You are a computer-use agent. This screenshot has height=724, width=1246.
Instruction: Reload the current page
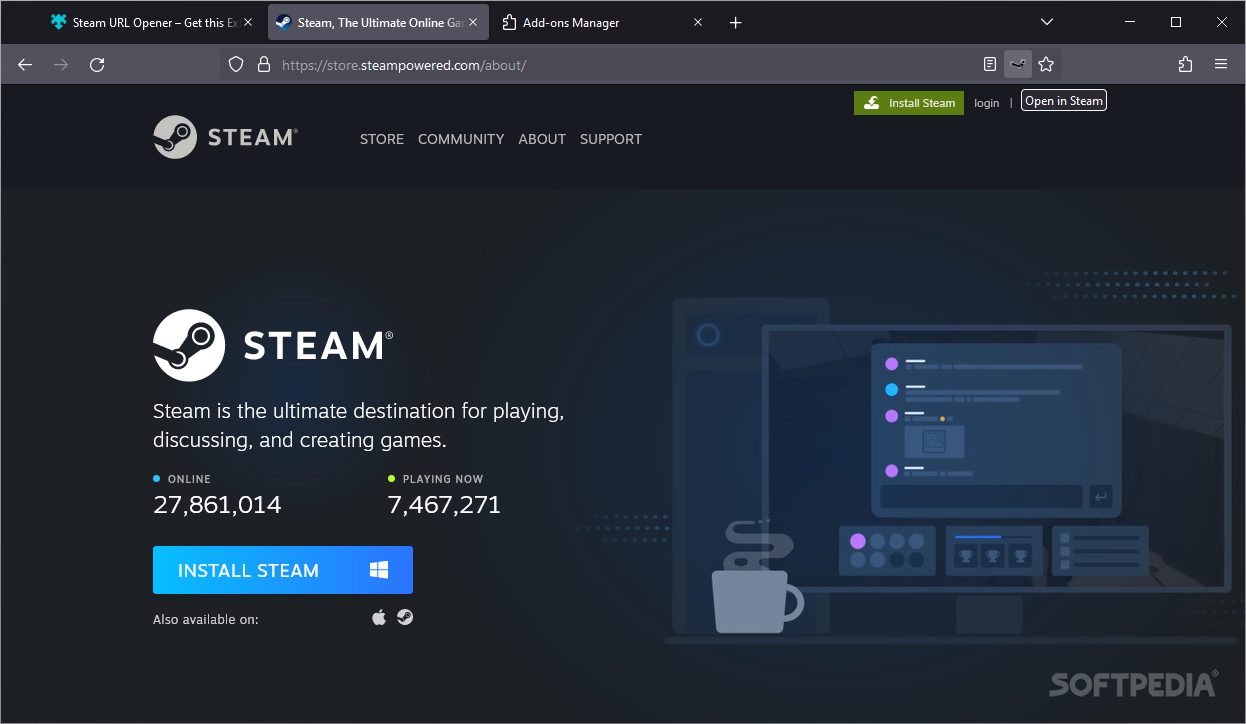[97, 64]
